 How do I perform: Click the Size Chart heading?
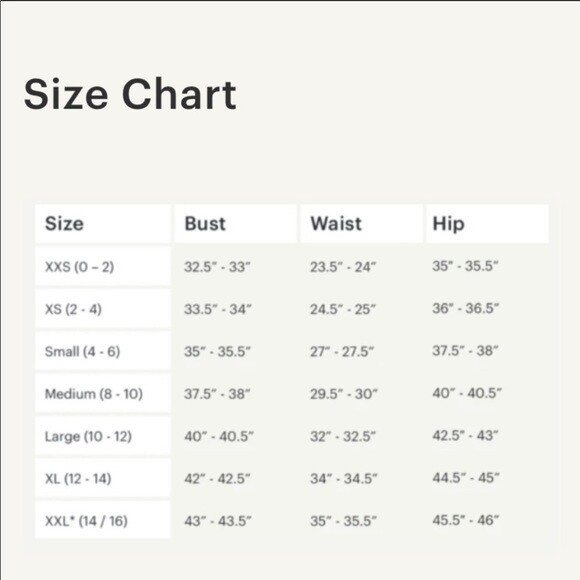coord(130,94)
